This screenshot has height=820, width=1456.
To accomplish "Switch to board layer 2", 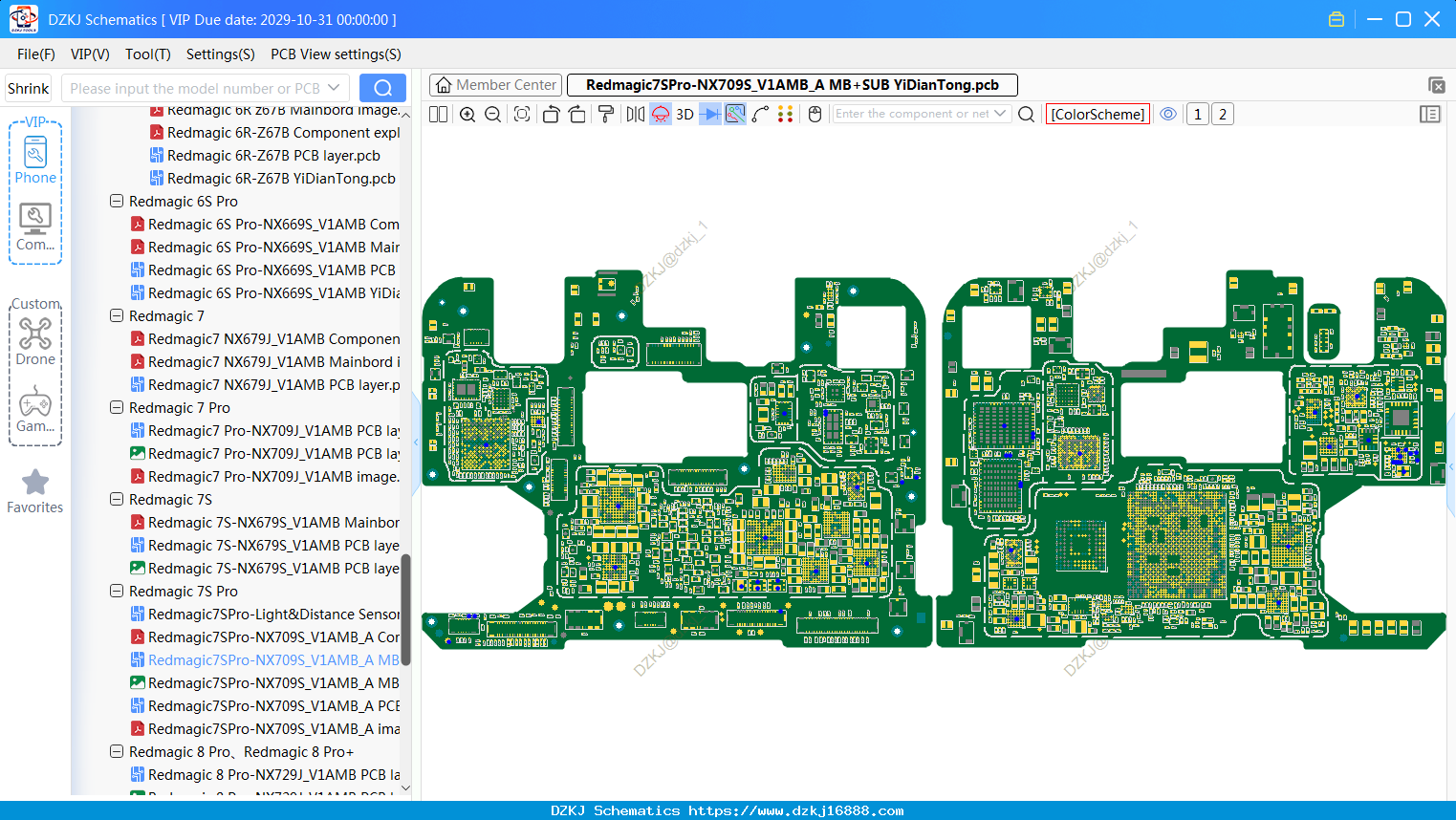I will [1223, 115].
